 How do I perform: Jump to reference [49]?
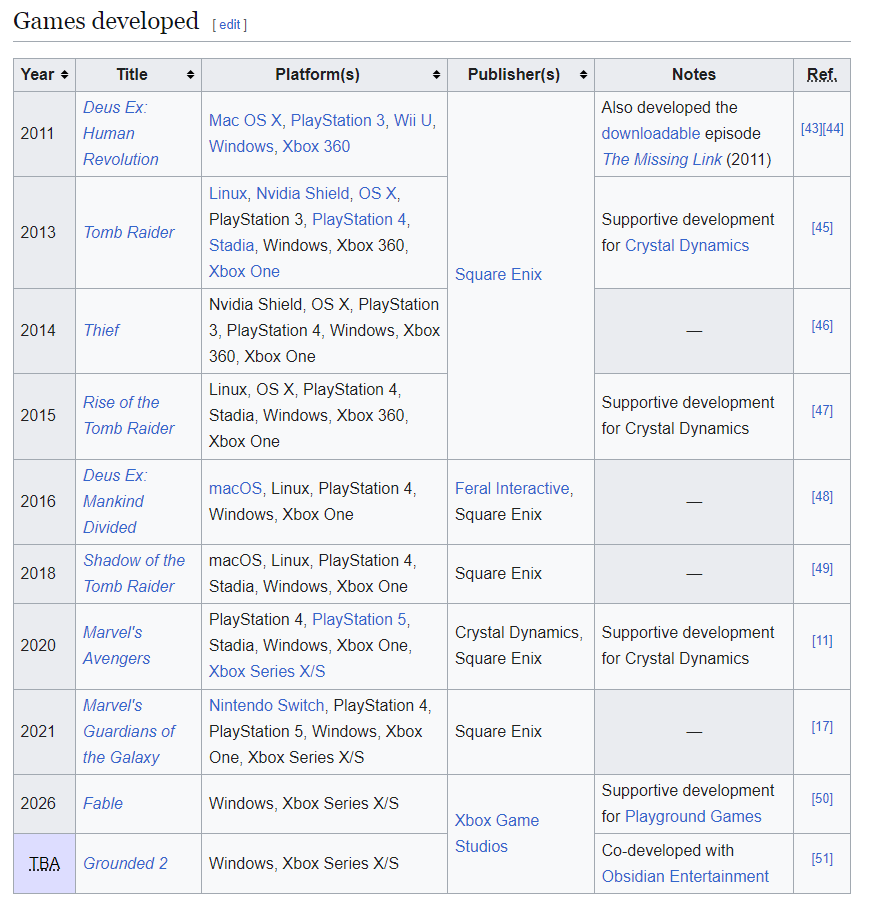pyautogui.click(x=822, y=569)
